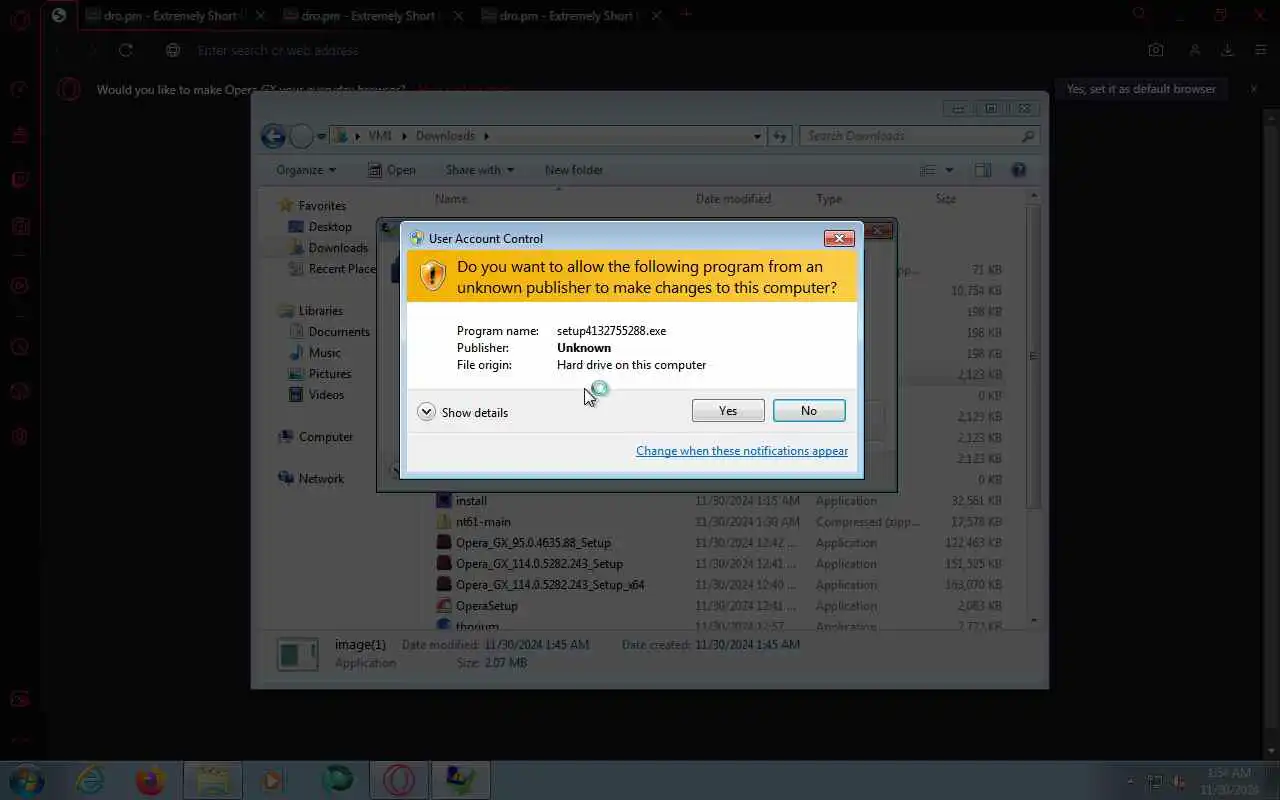Click the Explorer forward navigation button
Viewport: 1280px width, 800px height.
coord(301,136)
